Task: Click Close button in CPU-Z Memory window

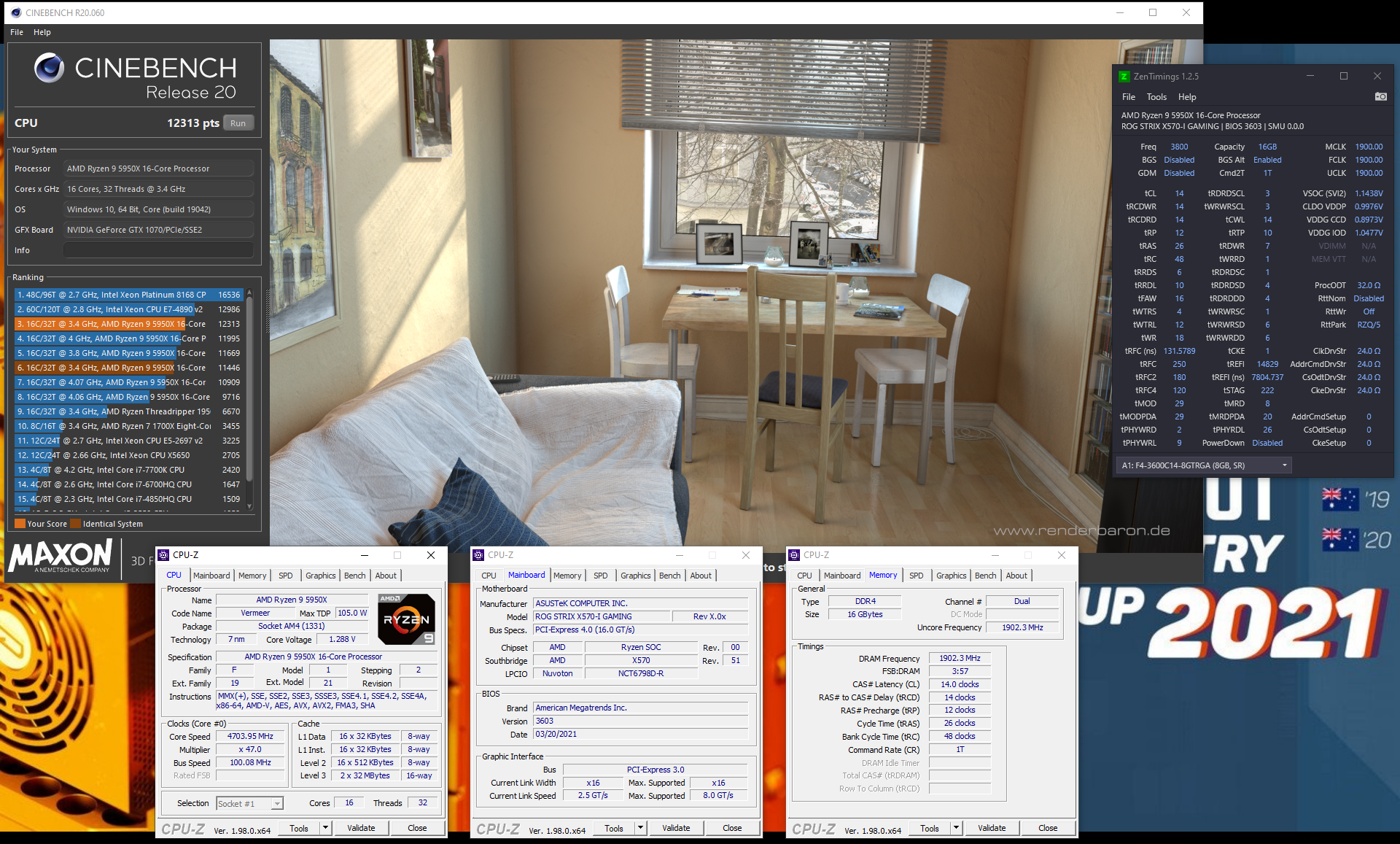Action: 1048,828
